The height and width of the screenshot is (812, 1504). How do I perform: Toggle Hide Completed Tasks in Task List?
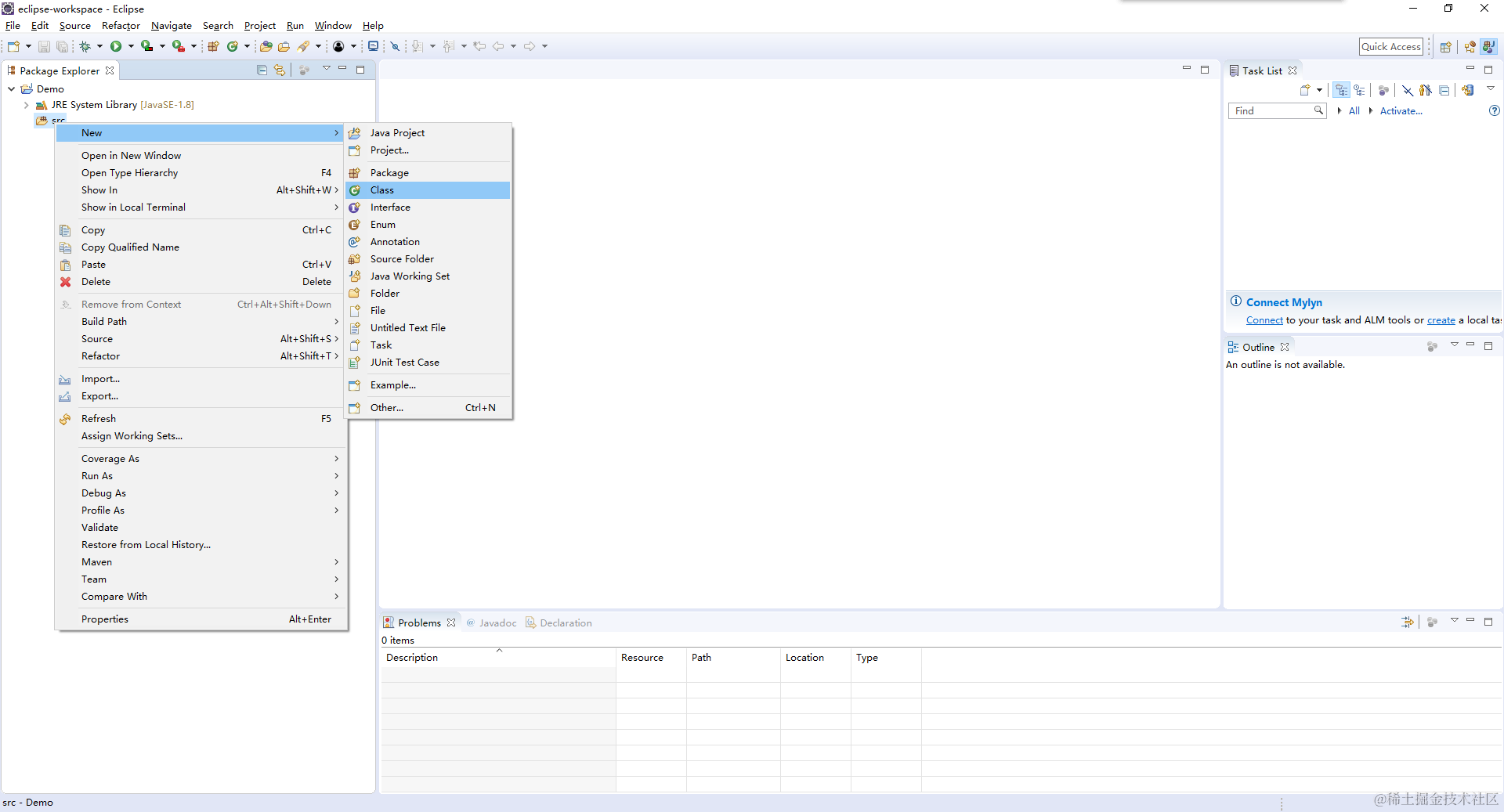1408,90
